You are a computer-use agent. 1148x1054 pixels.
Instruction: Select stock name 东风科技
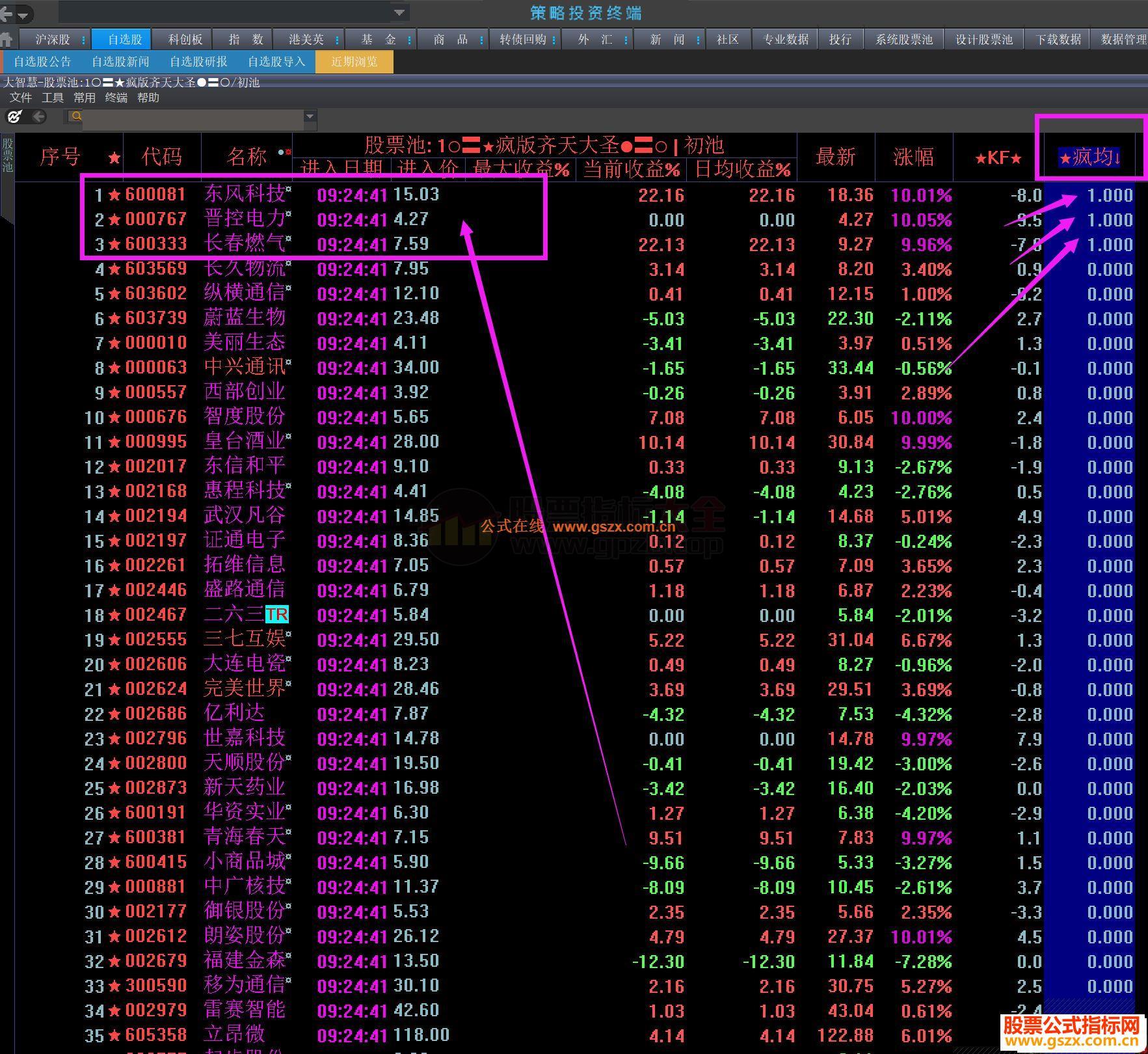click(245, 194)
